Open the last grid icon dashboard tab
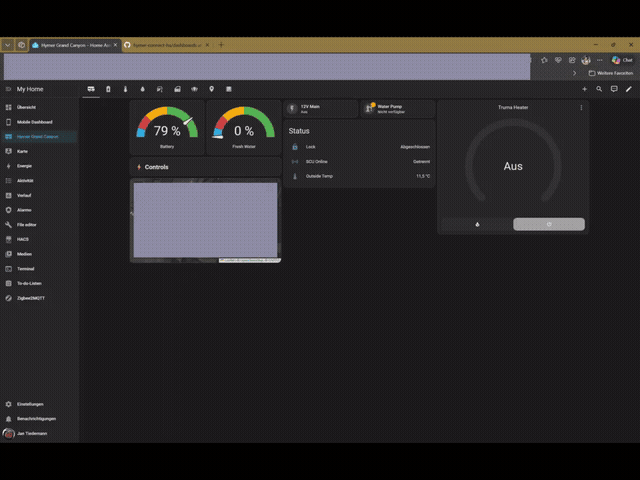640x480 pixels. pos(229,89)
